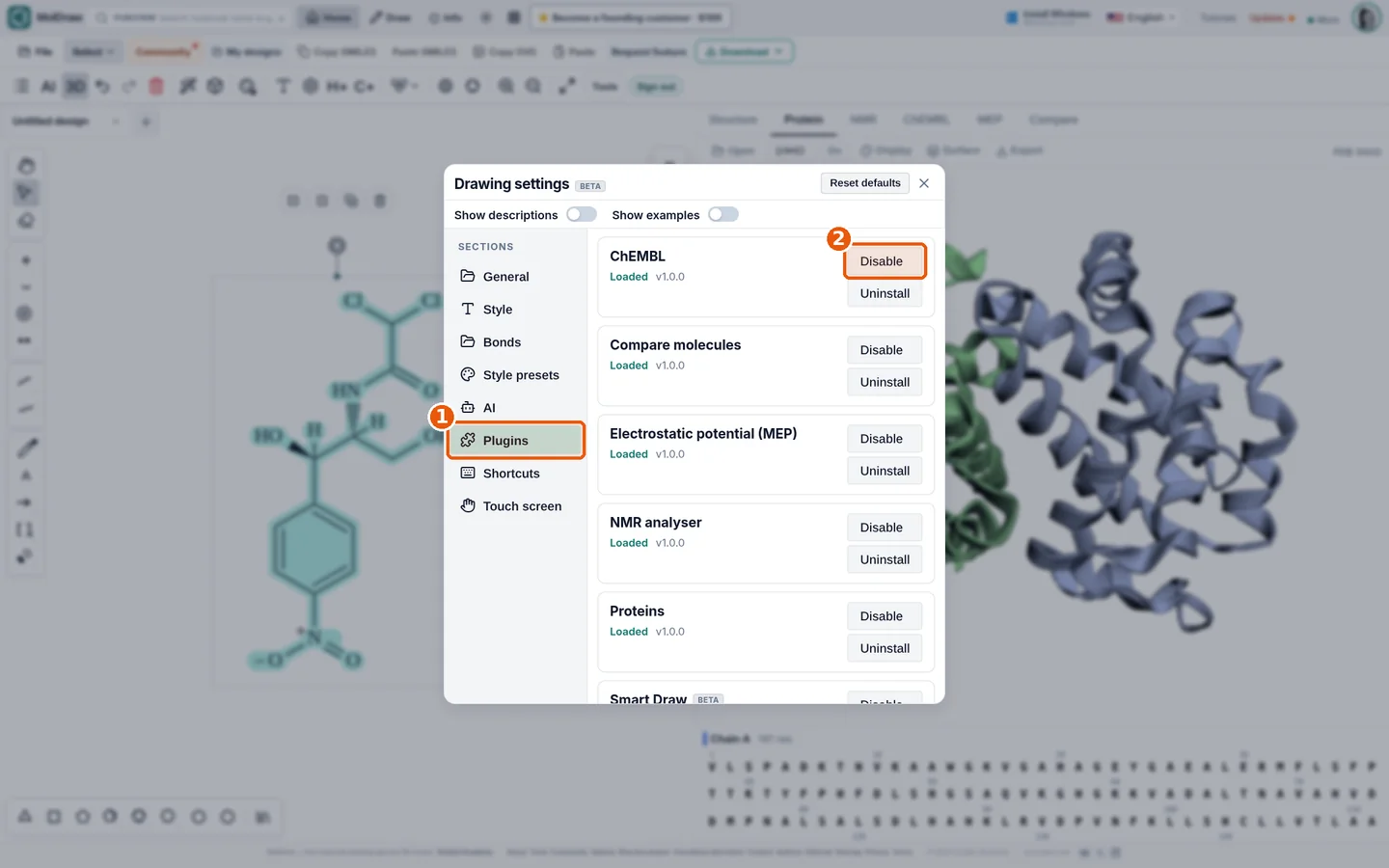Disable the ChEMBL plugin
The image size is (1389, 868).
(885, 261)
